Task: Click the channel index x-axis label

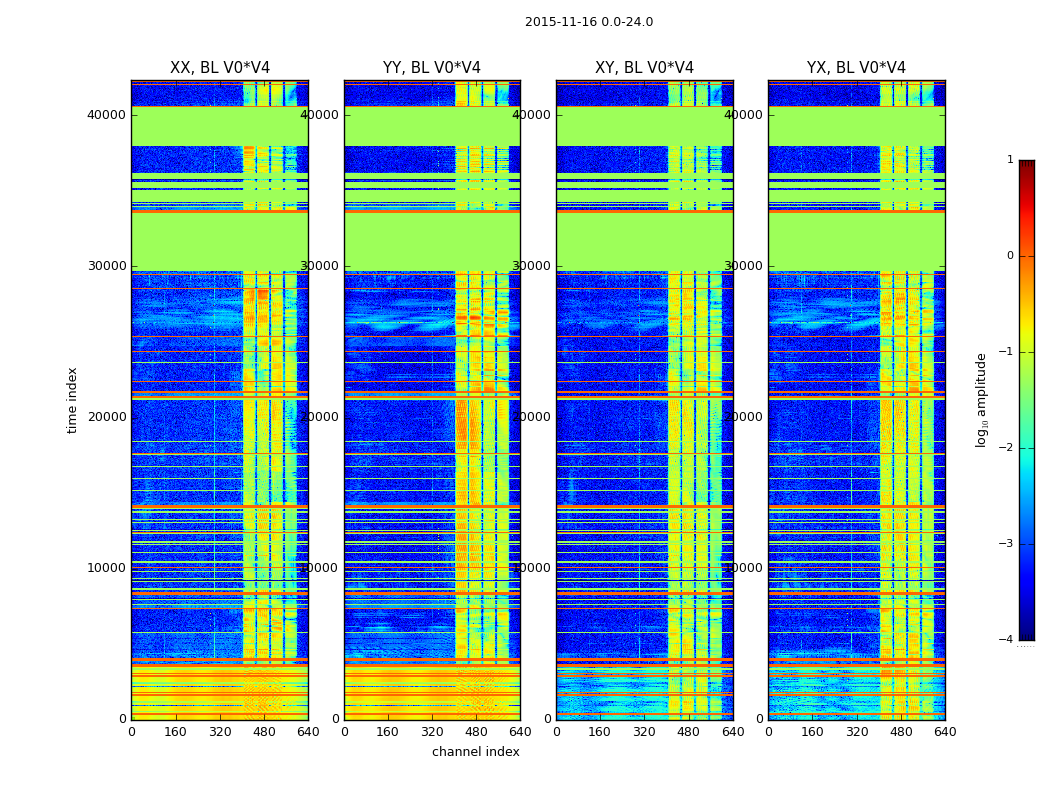Action: (475, 752)
